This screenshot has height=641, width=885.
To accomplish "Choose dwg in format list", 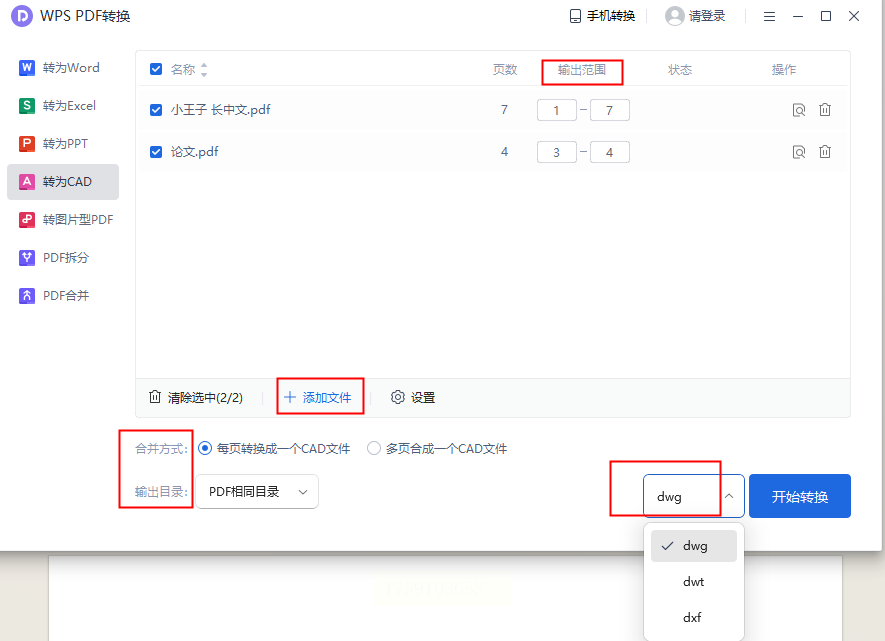I will [x=694, y=546].
